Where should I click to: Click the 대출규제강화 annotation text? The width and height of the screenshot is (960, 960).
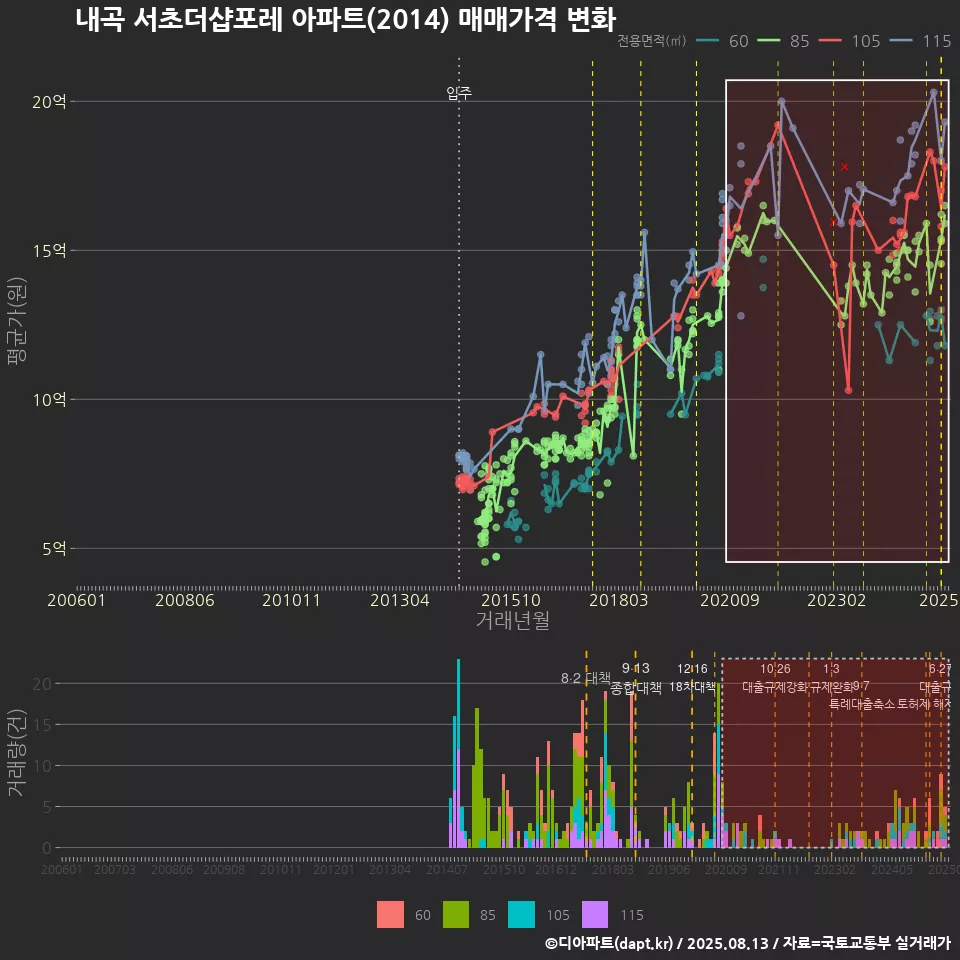775,686
